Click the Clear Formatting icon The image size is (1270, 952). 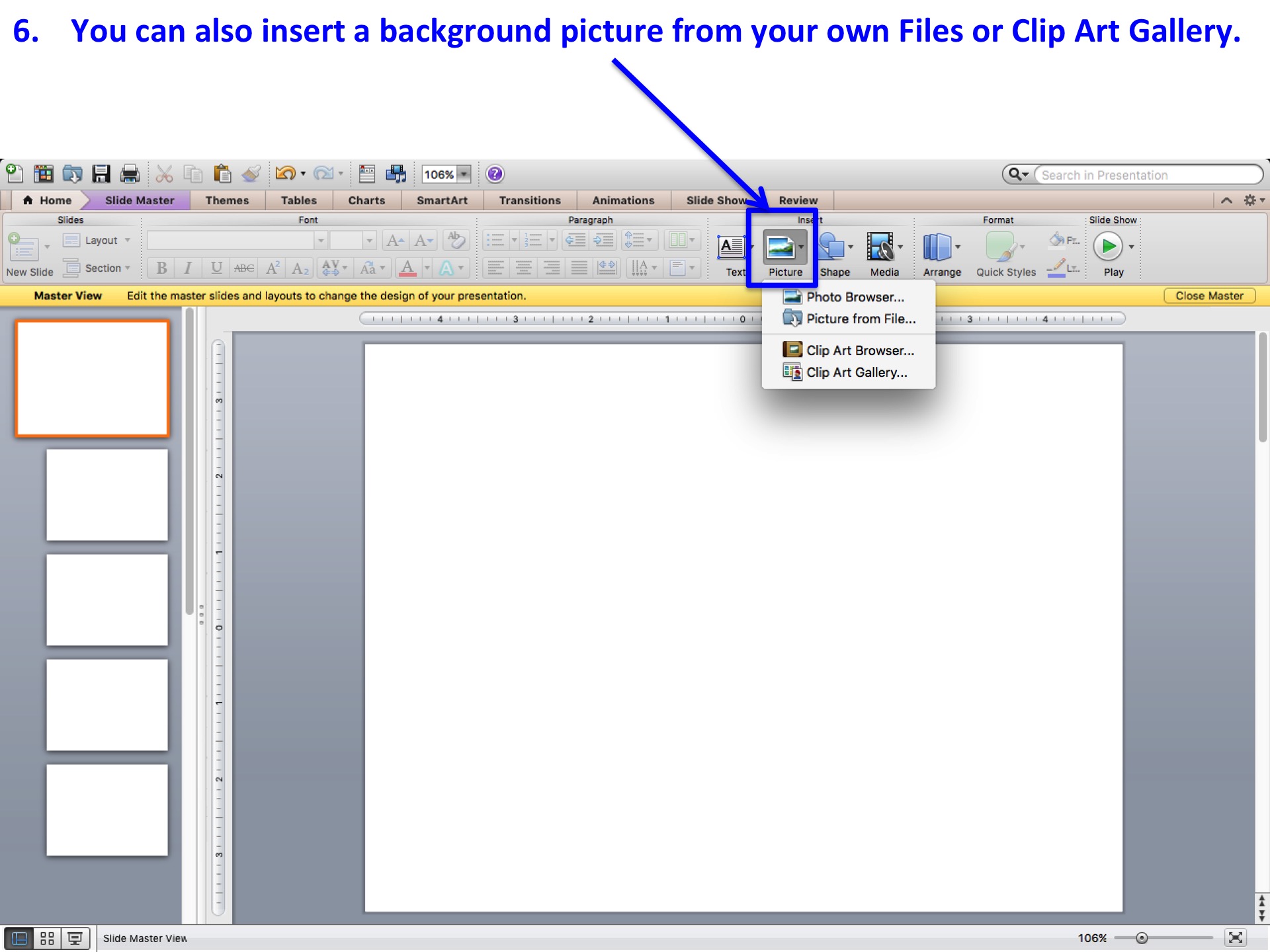pos(456,240)
